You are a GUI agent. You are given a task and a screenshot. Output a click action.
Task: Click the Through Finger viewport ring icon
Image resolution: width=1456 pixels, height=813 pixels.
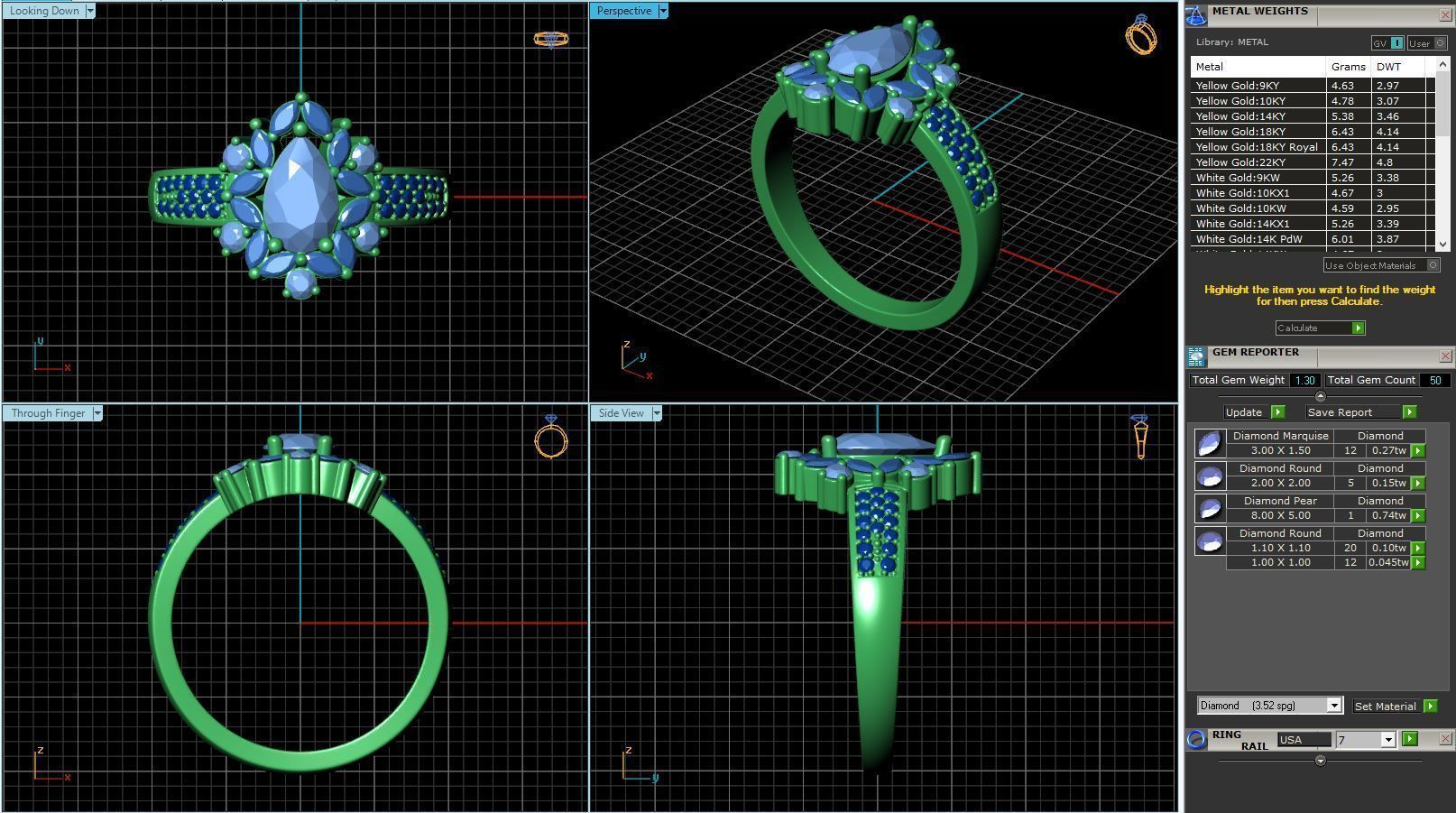[550, 437]
